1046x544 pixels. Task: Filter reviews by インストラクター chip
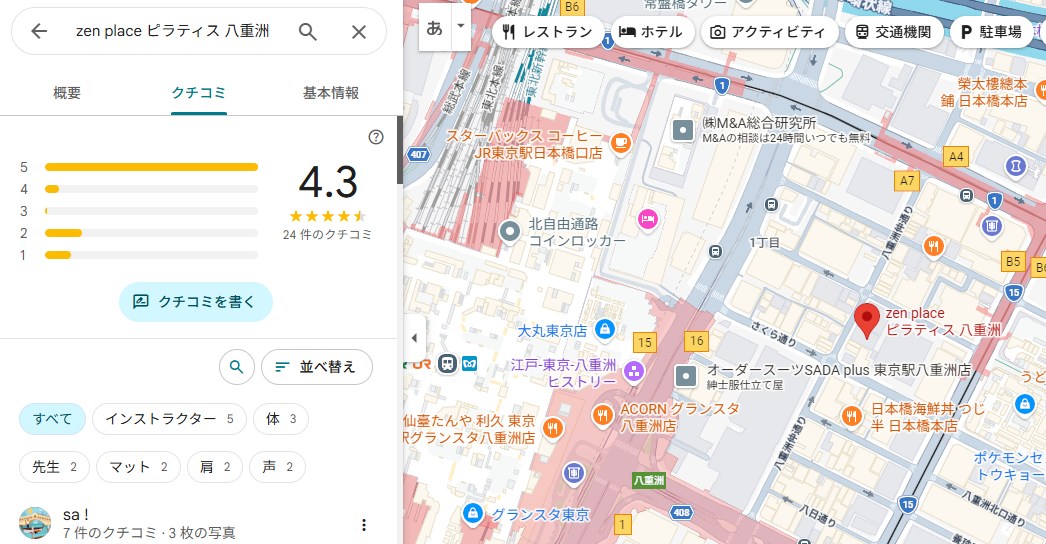[169, 419]
